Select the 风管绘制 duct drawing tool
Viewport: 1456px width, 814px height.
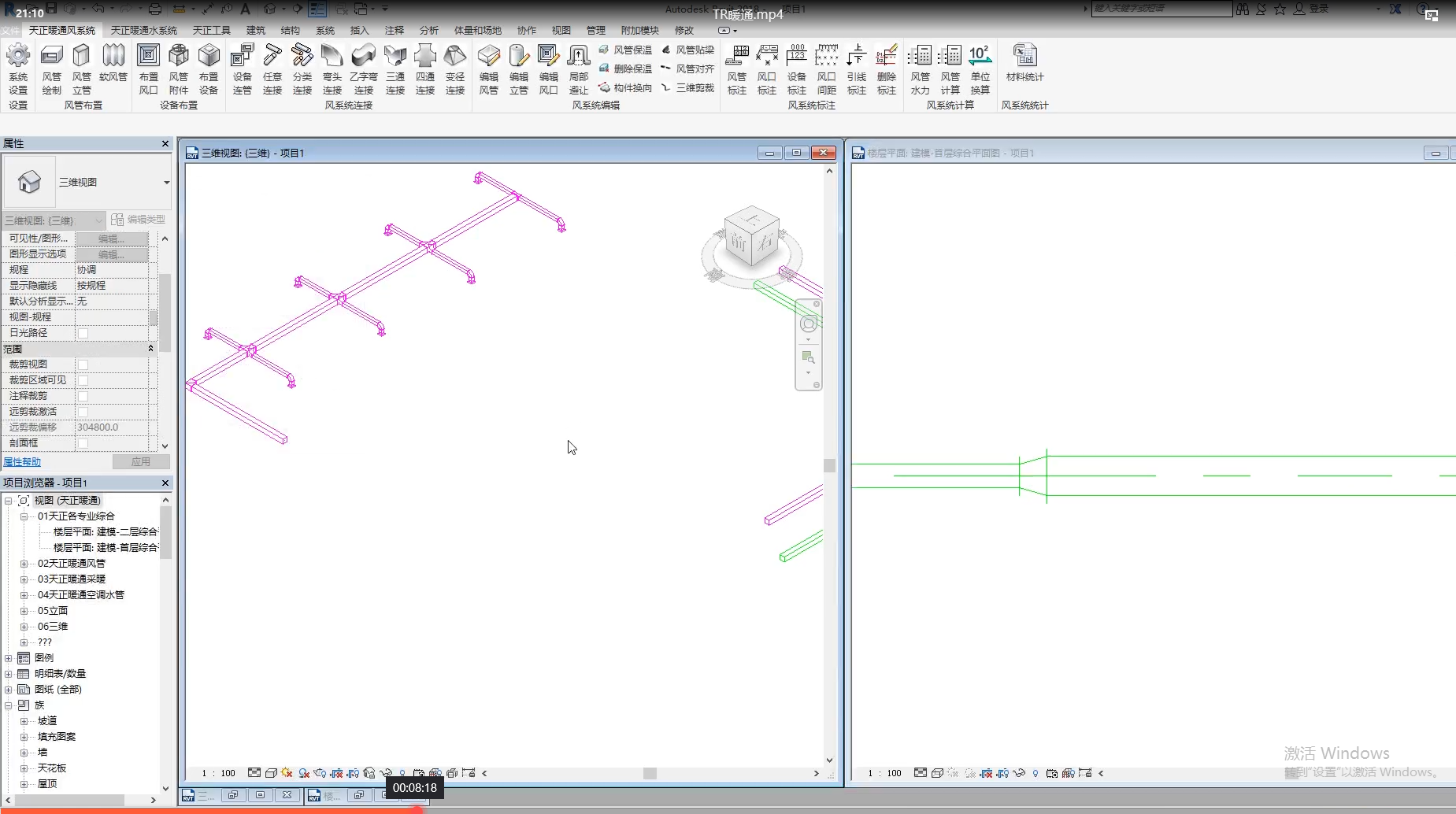tap(51, 57)
